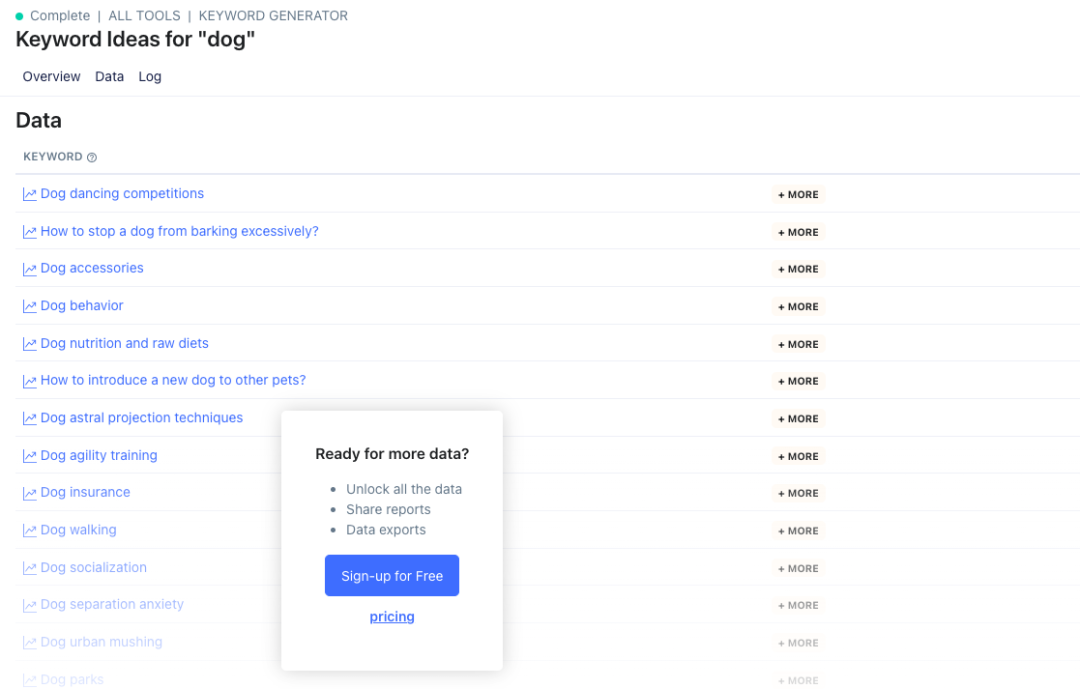Open the Log tab
This screenshot has height=689, width=1080.
coord(149,76)
